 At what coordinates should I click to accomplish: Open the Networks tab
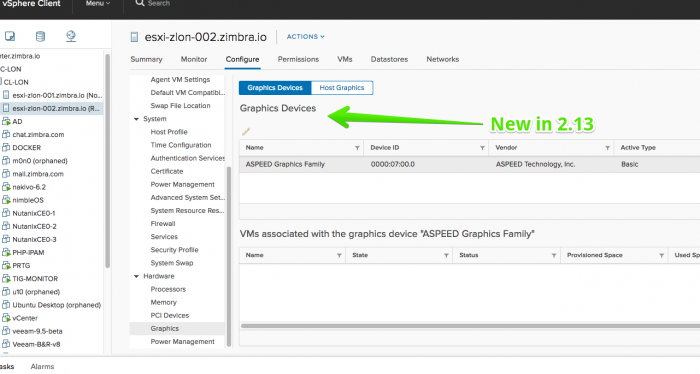pyautogui.click(x=442, y=59)
